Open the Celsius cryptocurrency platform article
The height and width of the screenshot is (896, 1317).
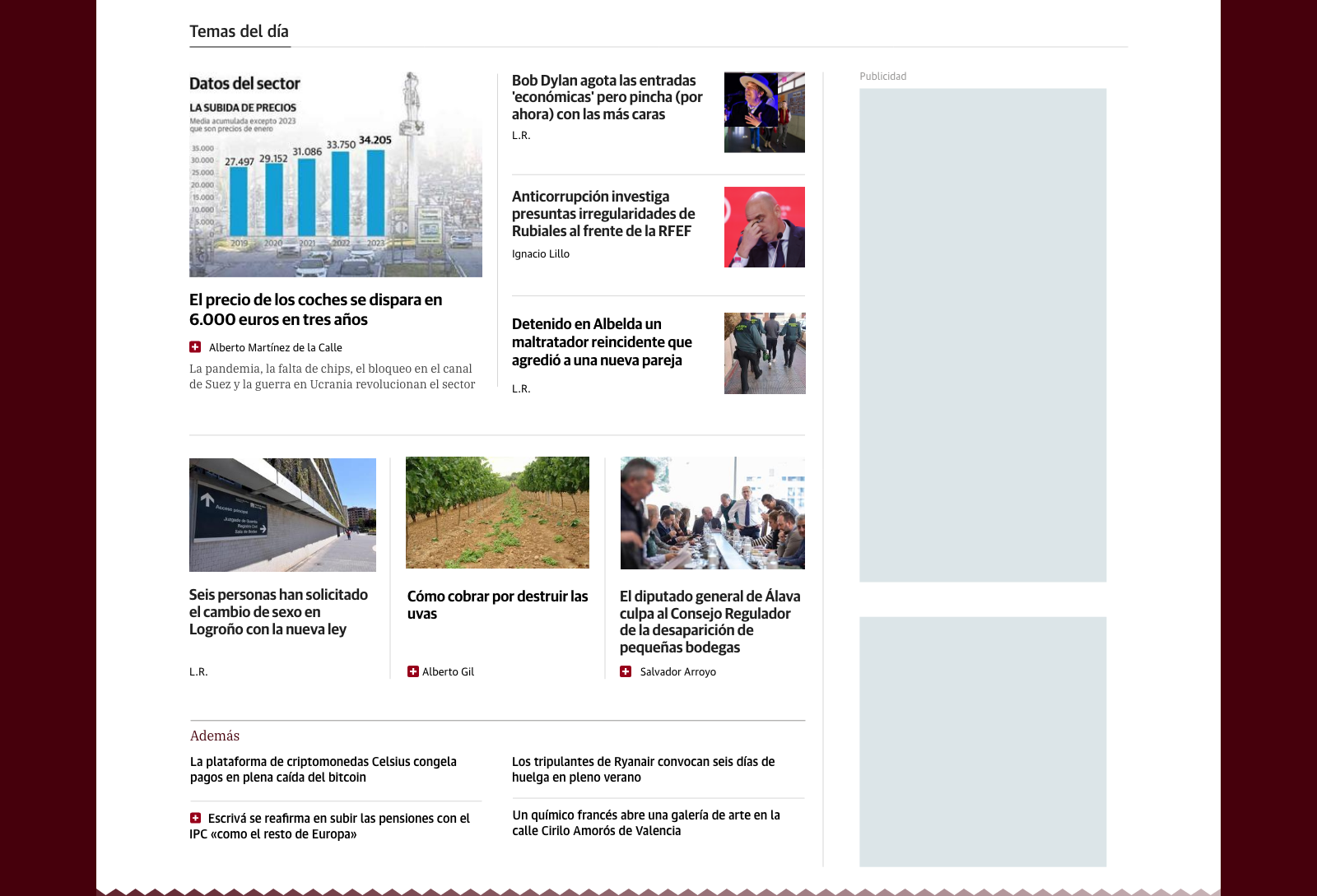pos(323,769)
